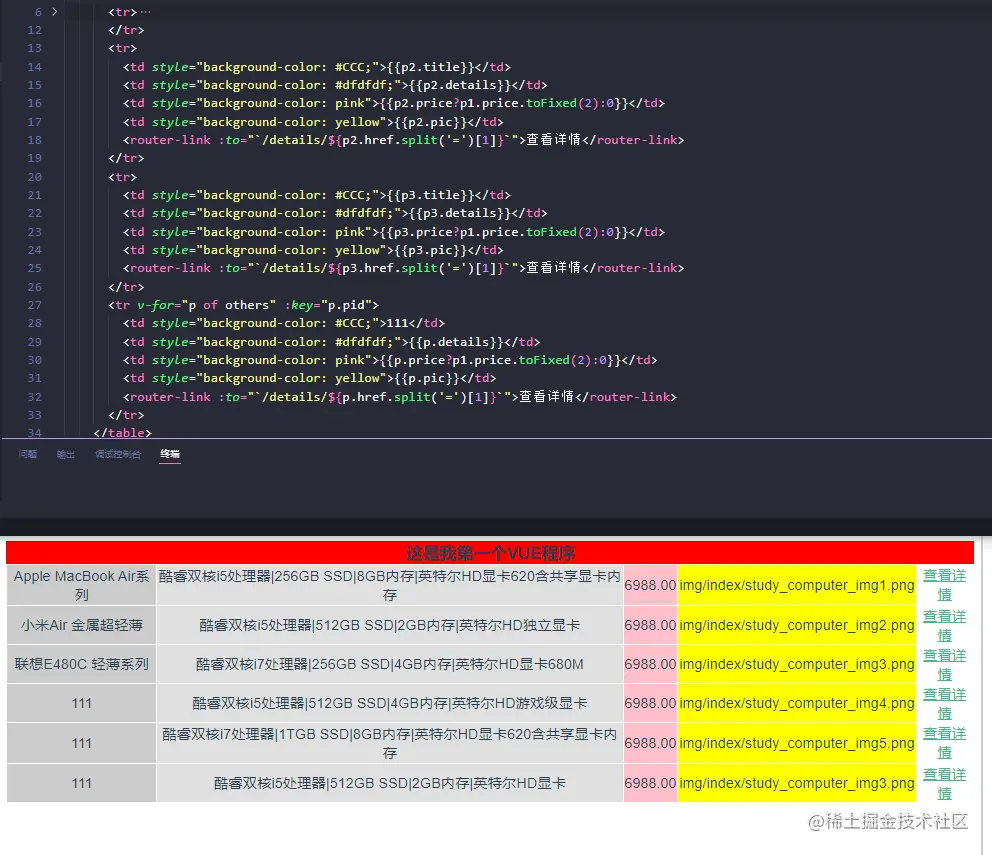The height and width of the screenshot is (855, 992).
Task: Click the study_computer_img1.png path cell
Action: [x=797, y=585]
